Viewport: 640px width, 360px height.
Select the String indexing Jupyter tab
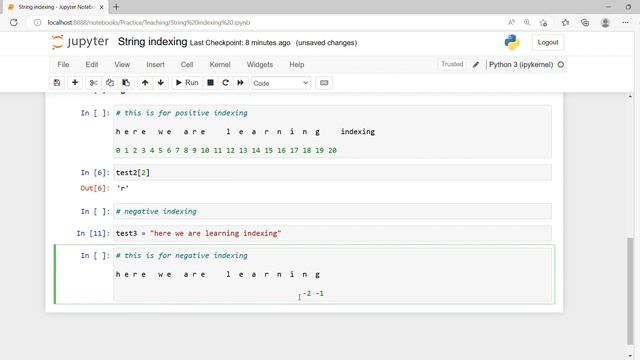(x=56, y=7)
